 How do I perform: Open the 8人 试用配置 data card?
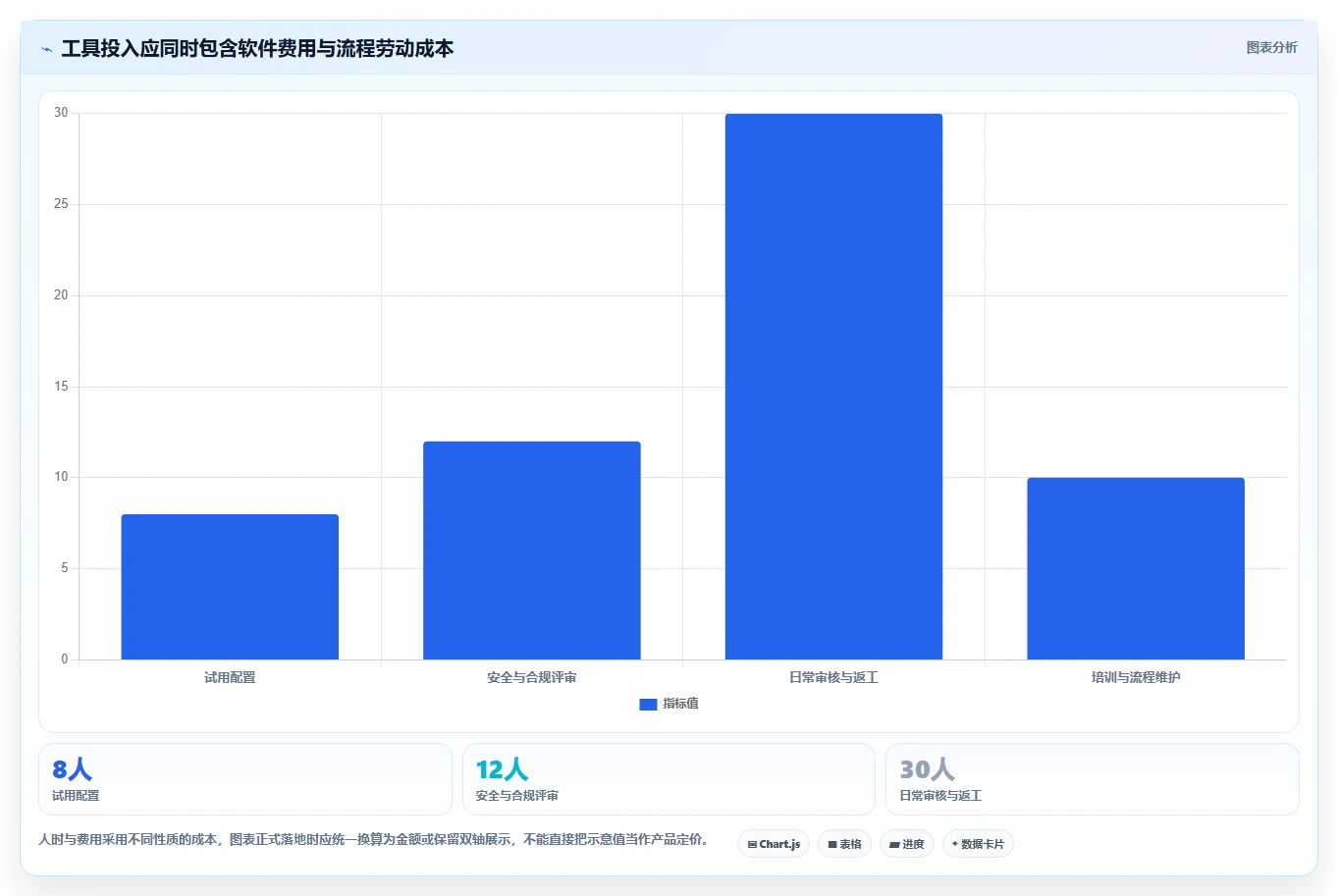pos(245,779)
